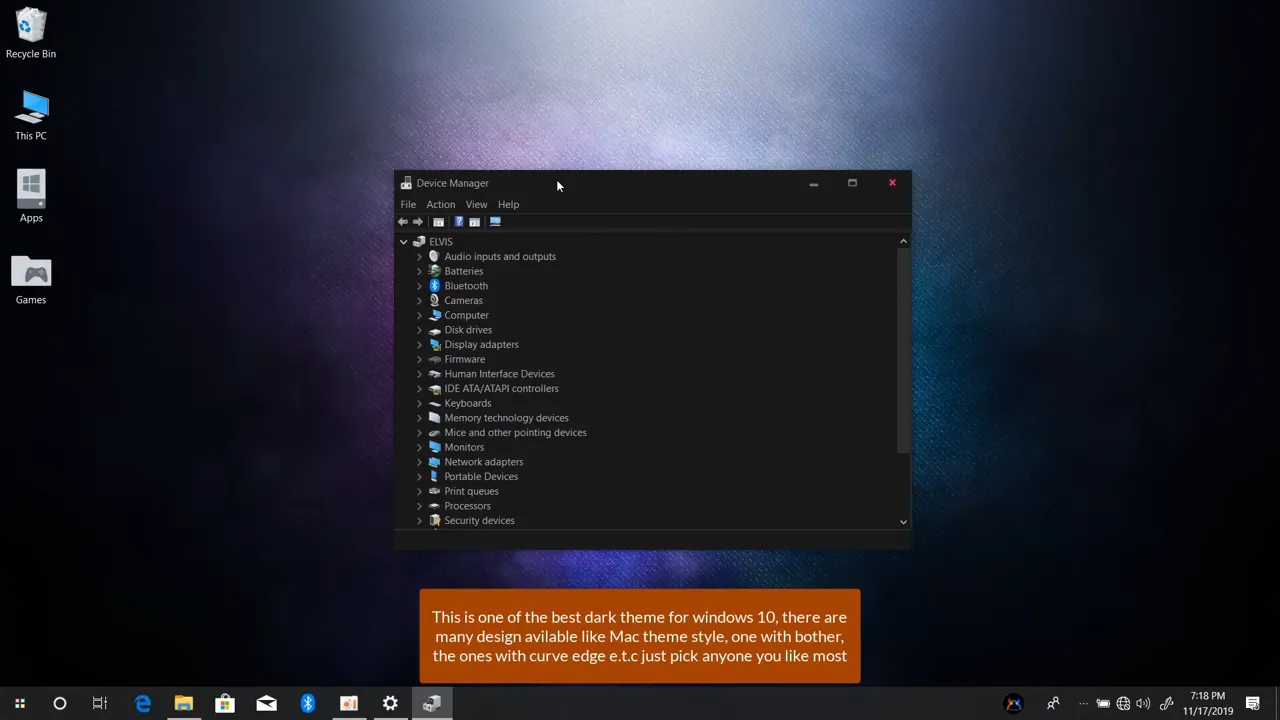The width and height of the screenshot is (1280, 720).
Task: Click the network globe tray icon
Action: [x=1123, y=704]
